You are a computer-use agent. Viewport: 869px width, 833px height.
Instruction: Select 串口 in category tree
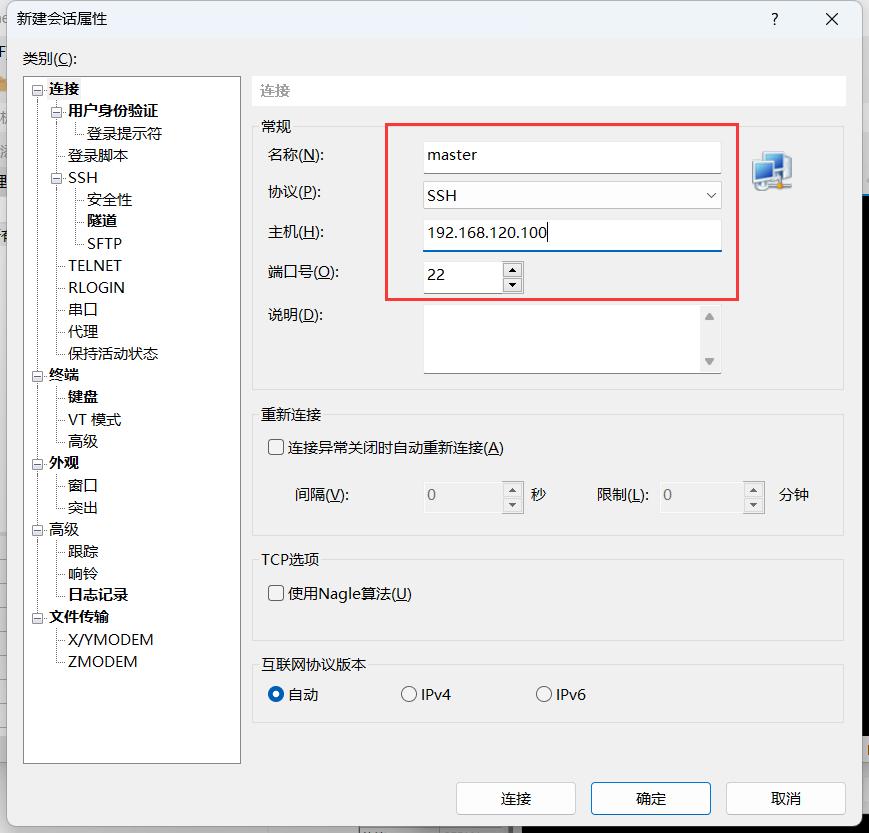83,309
